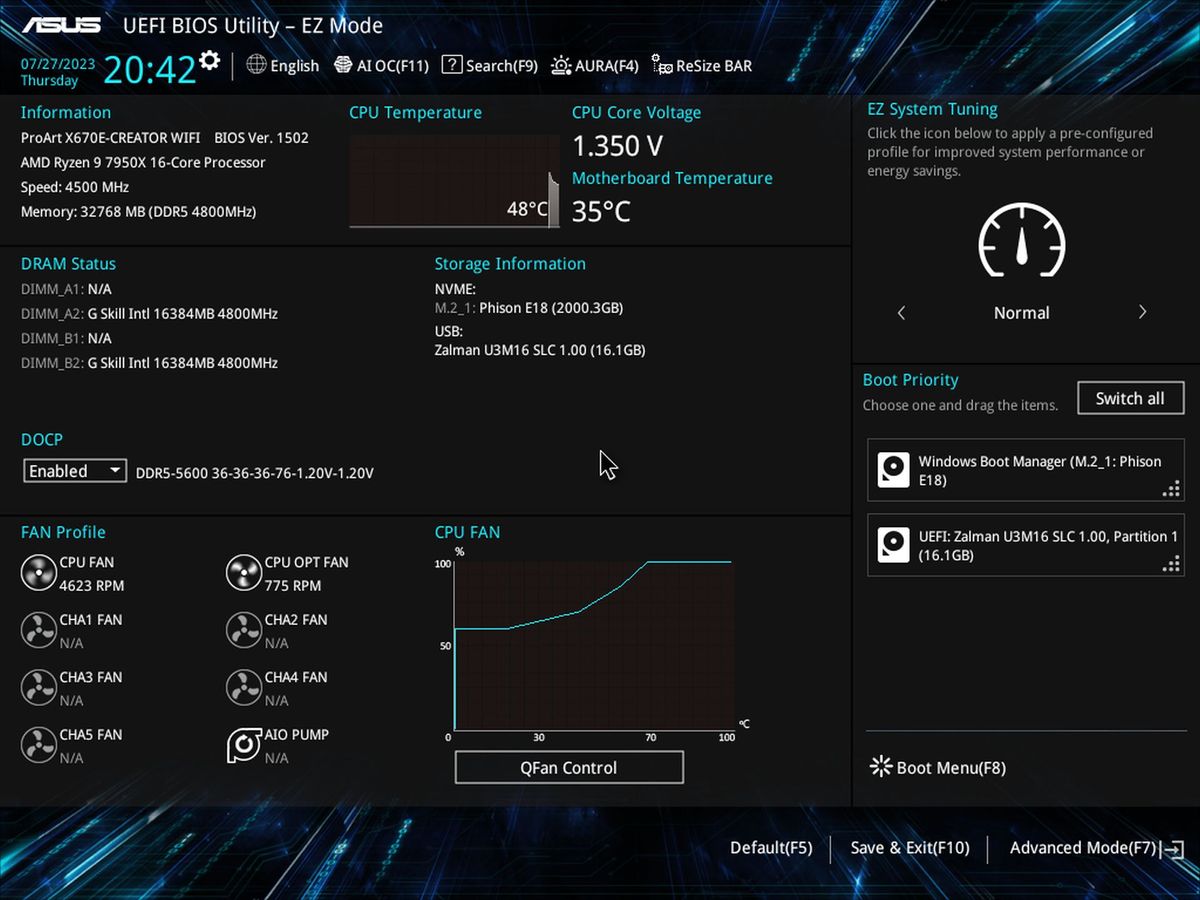Click the AMD Ryzen 9 7950X processor text
The image size is (1200, 900).
point(143,162)
